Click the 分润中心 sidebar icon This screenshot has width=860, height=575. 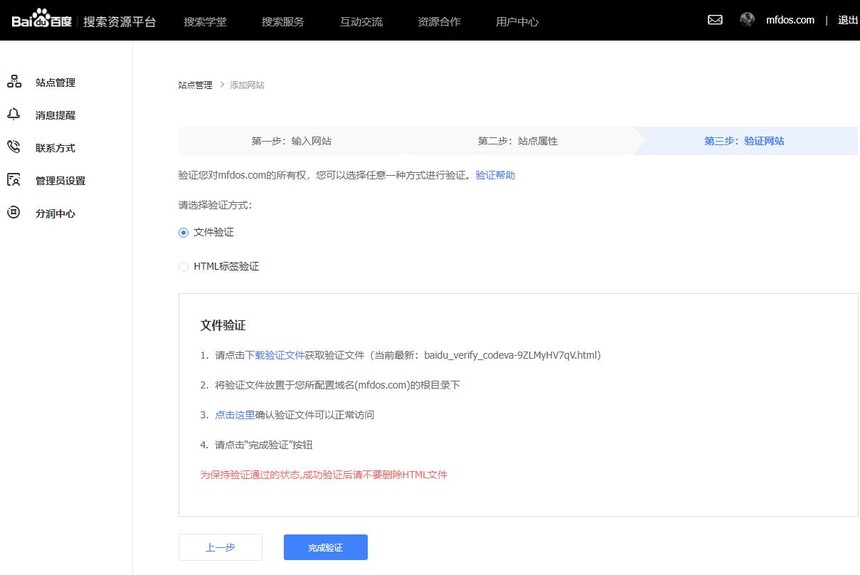[14, 213]
